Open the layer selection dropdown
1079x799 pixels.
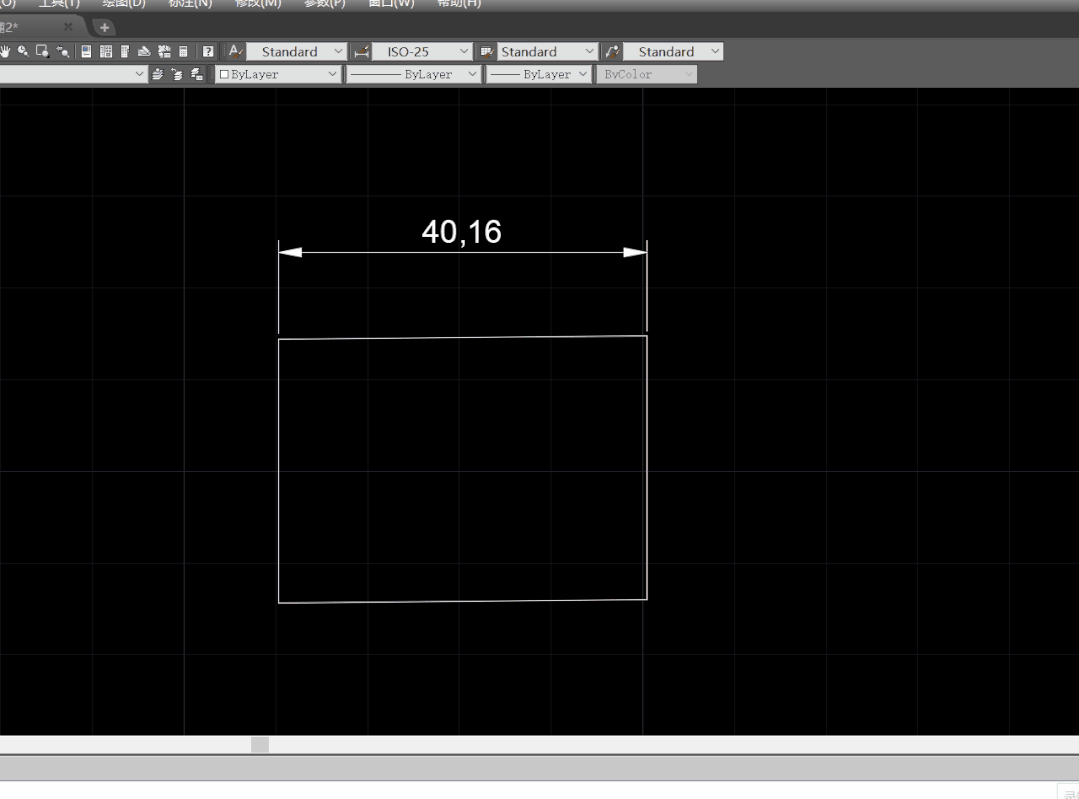[73, 74]
